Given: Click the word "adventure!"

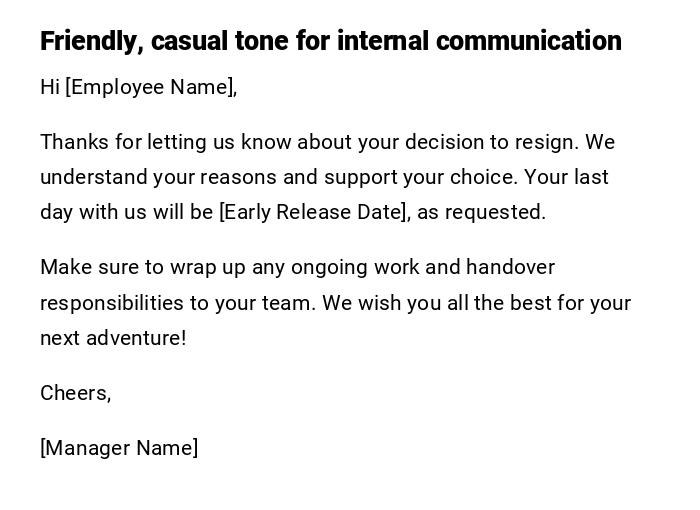Looking at the screenshot, I should point(136,338).
